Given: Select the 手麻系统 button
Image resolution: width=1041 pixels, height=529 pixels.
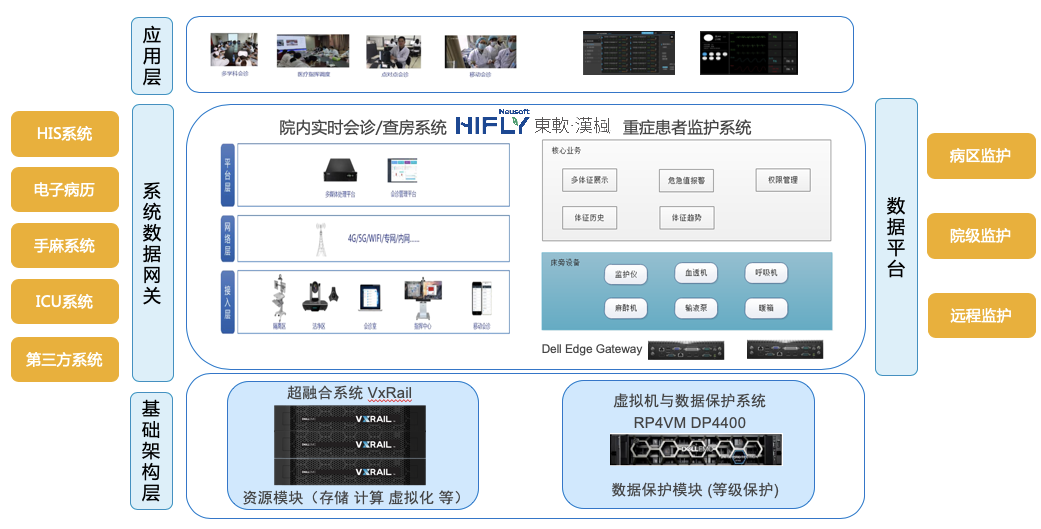Looking at the screenshot, I should click(x=65, y=246).
